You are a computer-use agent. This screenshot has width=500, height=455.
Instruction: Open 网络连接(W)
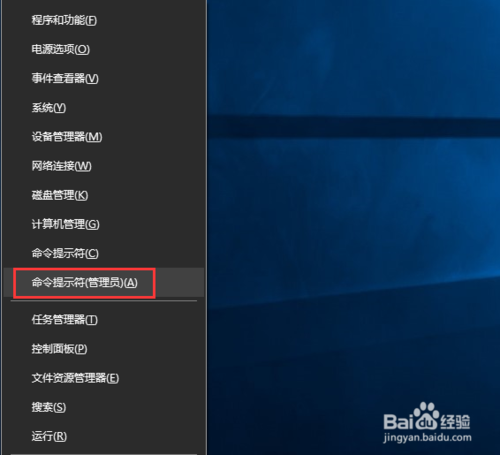click(x=104, y=166)
